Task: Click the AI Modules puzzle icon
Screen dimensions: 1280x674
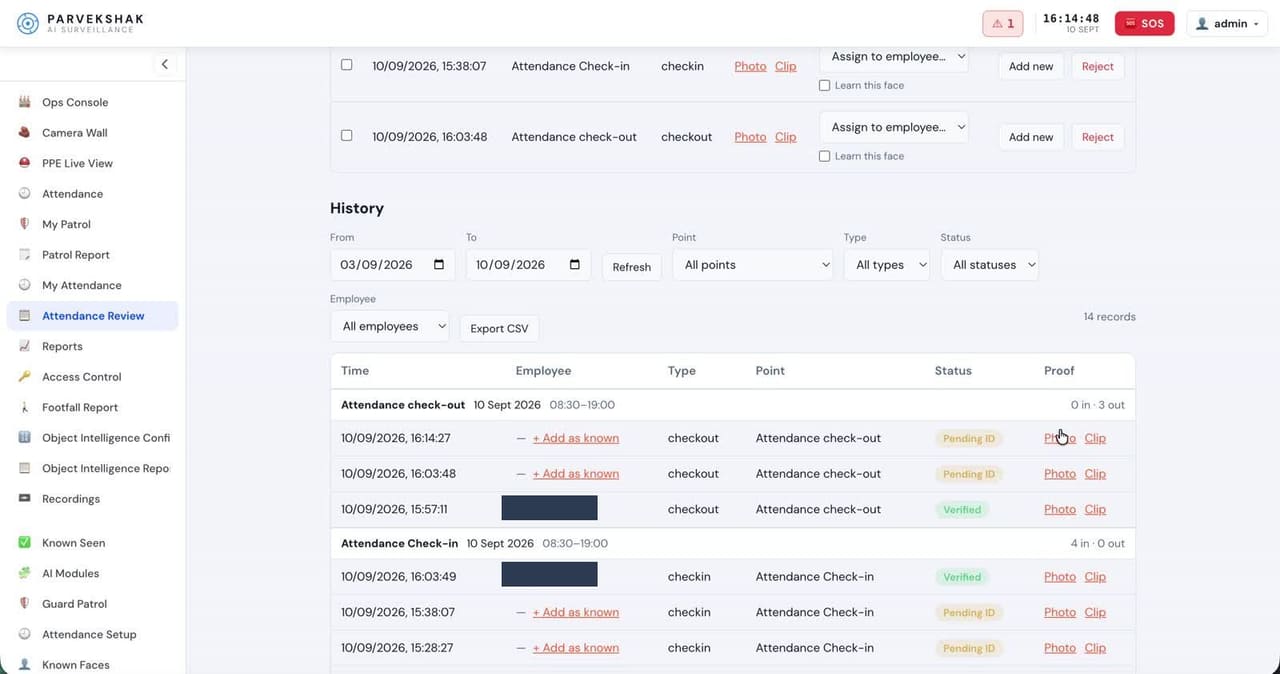Action: (x=24, y=573)
